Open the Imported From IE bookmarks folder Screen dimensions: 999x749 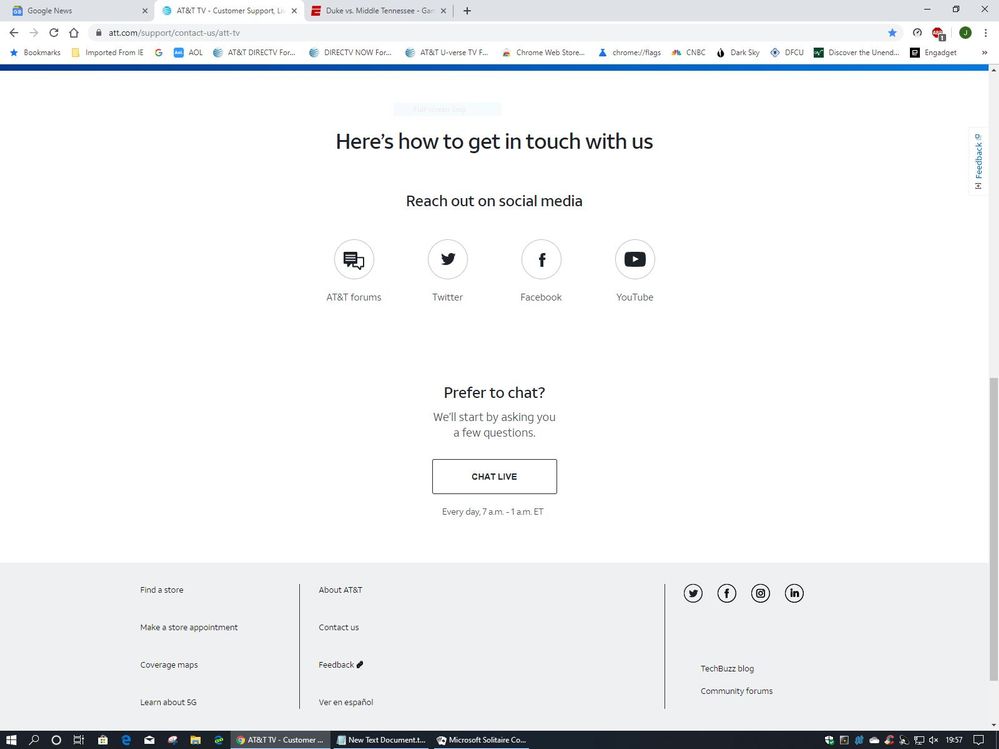pyautogui.click(x=108, y=53)
